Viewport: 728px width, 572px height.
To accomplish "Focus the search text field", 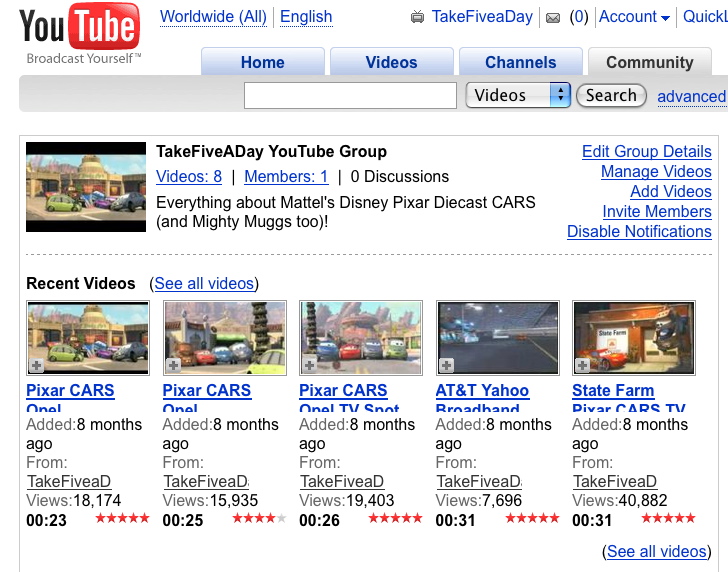I will 350,96.
